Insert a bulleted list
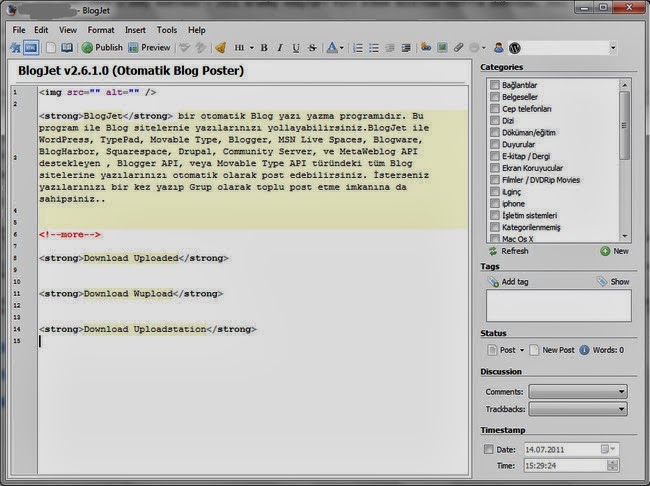The width and height of the screenshot is (650, 486). click(374, 48)
